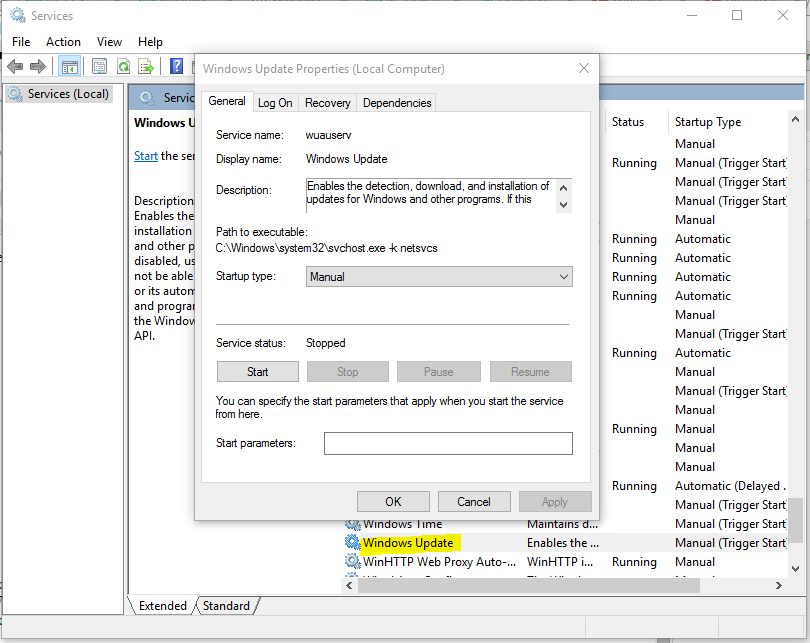Select the Windows Time service row
The width and height of the screenshot is (810, 643).
564,526
